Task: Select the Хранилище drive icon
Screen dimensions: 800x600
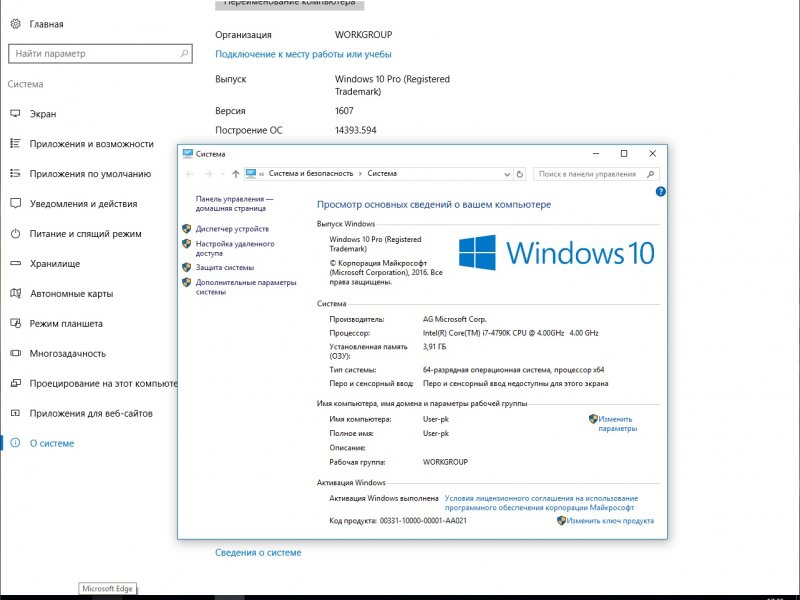Action: [16, 263]
